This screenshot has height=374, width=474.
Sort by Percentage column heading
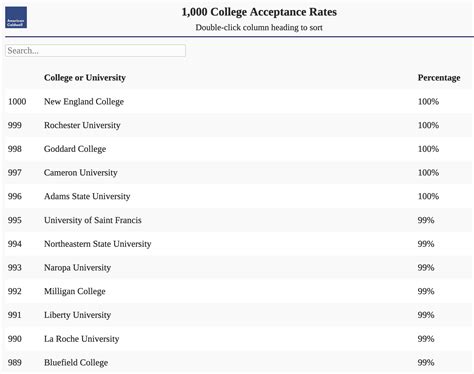439,78
